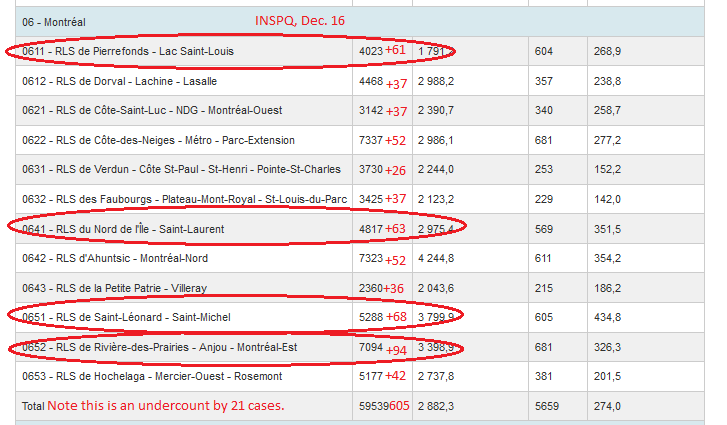Click rate value 2 043,6
Image resolution: width=727 pixels, height=425 pixels.
[x=436, y=288]
